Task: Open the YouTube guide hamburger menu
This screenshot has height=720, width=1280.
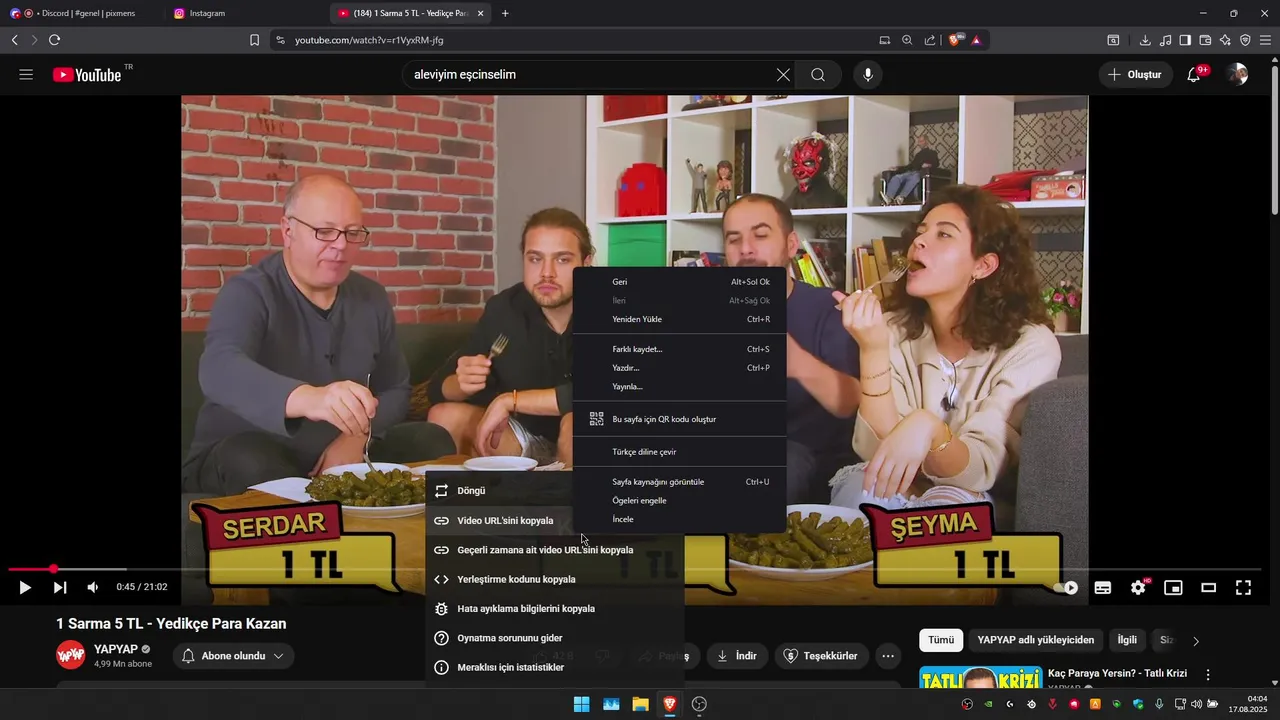Action: click(26, 75)
